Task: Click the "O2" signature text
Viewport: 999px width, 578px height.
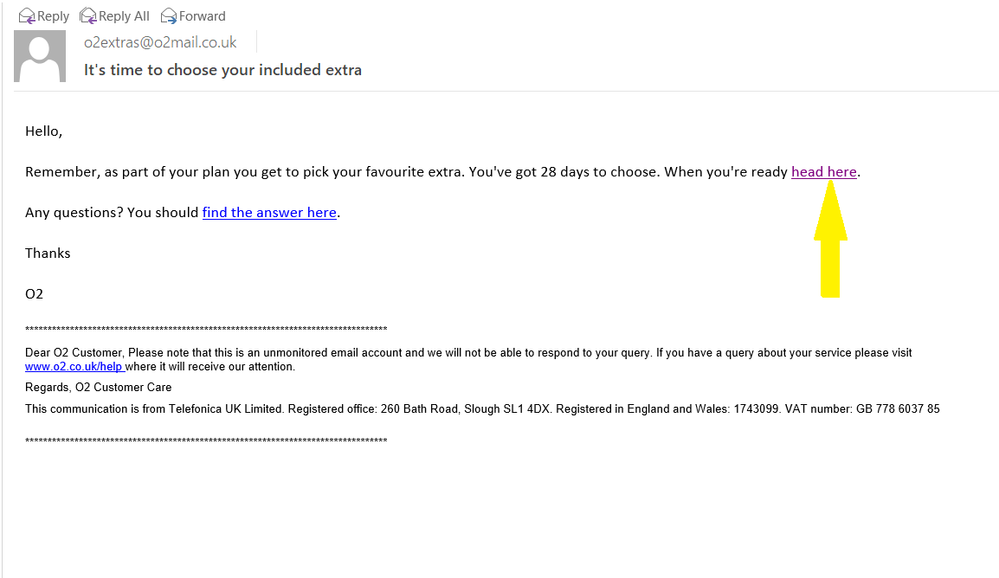Action: [x=34, y=294]
